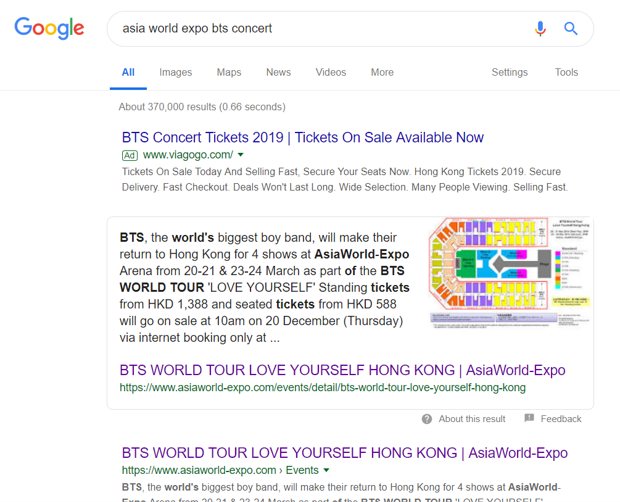The width and height of the screenshot is (620, 502).
Task: Select the News tab
Action: (x=278, y=72)
